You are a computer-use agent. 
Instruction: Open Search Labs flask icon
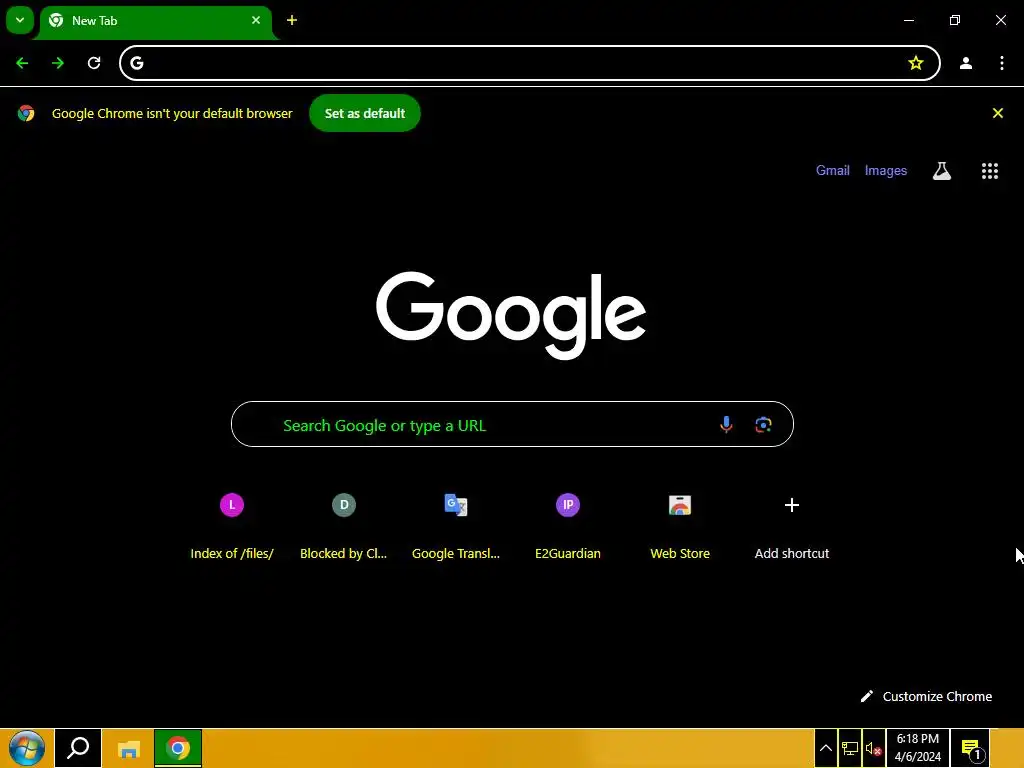(942, 171)
